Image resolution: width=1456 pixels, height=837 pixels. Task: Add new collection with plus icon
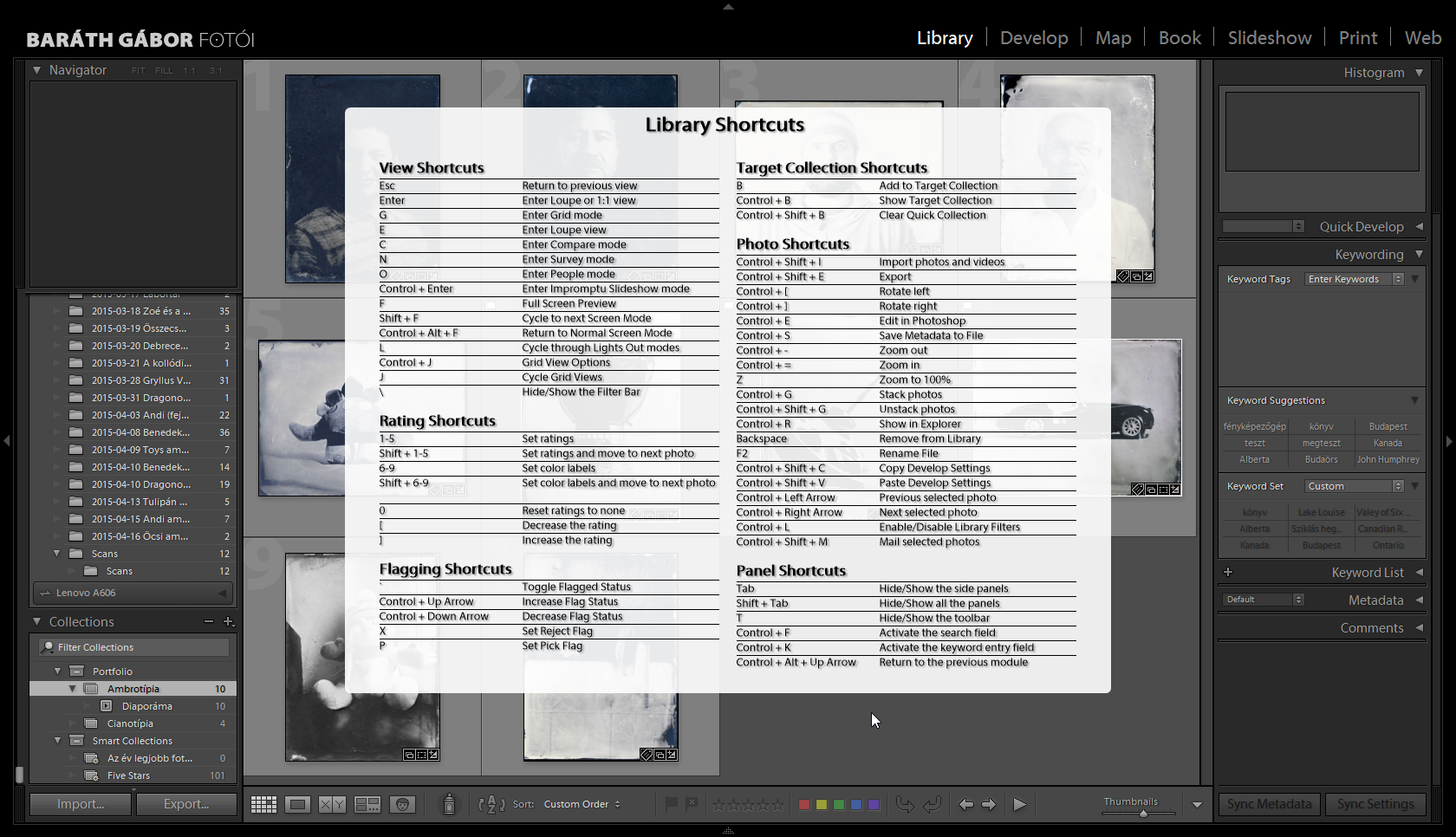point(228,621)
